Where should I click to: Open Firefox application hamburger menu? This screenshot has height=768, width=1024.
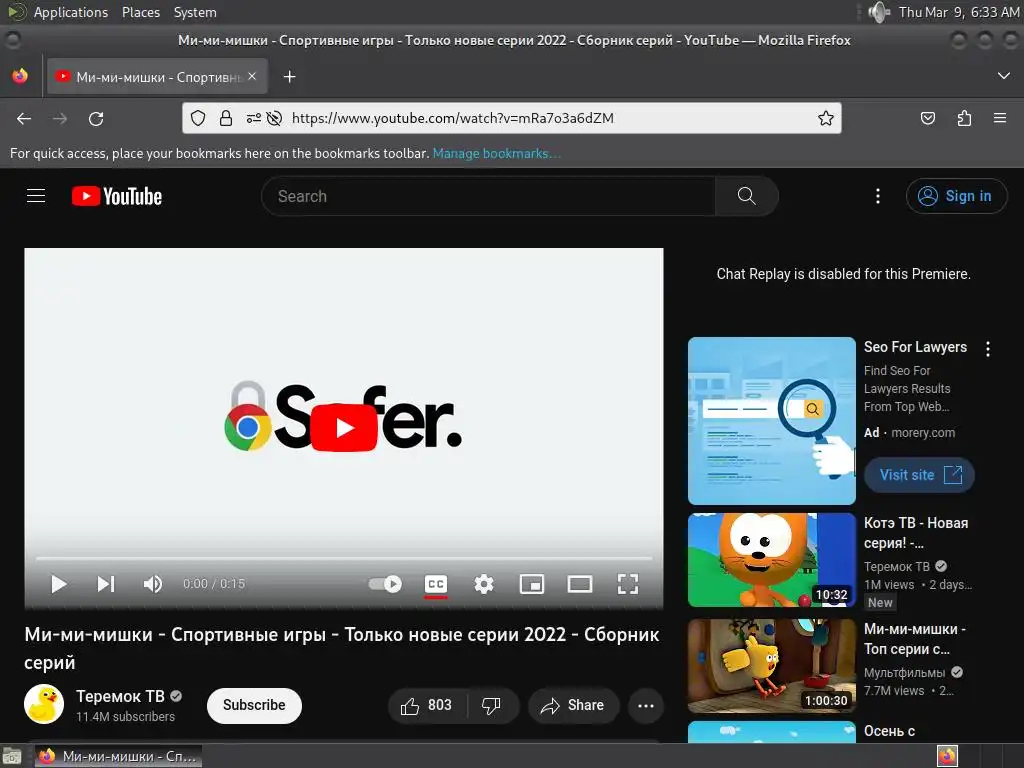pos(1000,118)
